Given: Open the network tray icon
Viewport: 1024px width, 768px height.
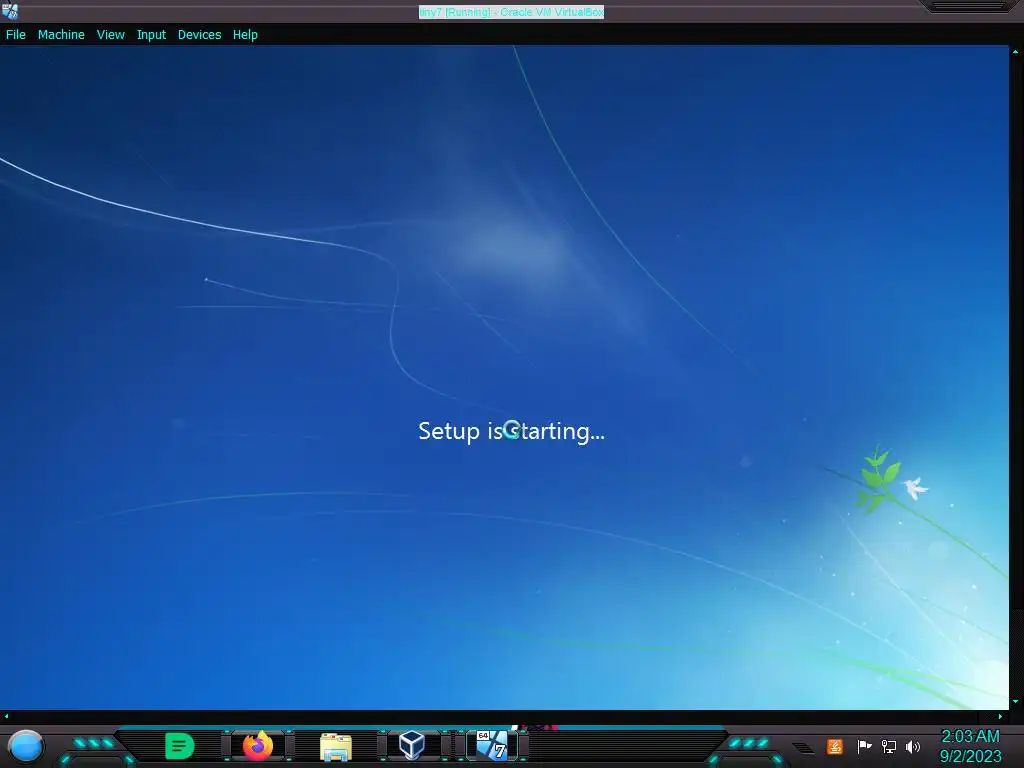Looking at the screenshot, I should pyautogui.click(x=889, y=746).
